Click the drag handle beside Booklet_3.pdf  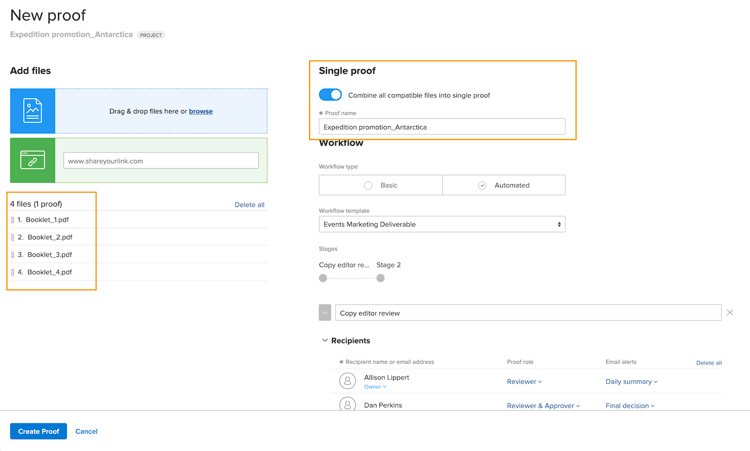tap(13, 255)
